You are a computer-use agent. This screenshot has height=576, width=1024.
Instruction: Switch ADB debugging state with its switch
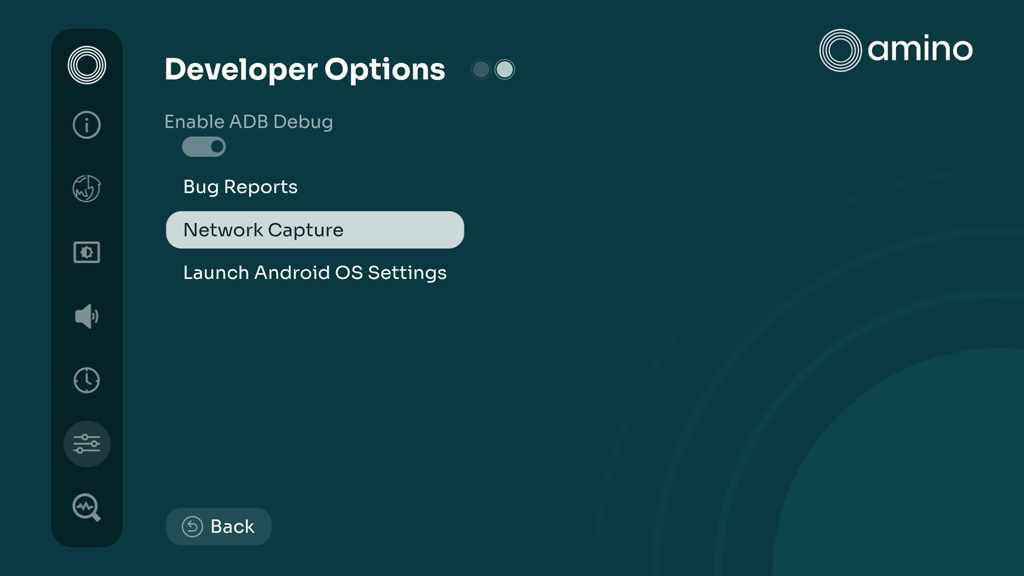click(204, 146)
